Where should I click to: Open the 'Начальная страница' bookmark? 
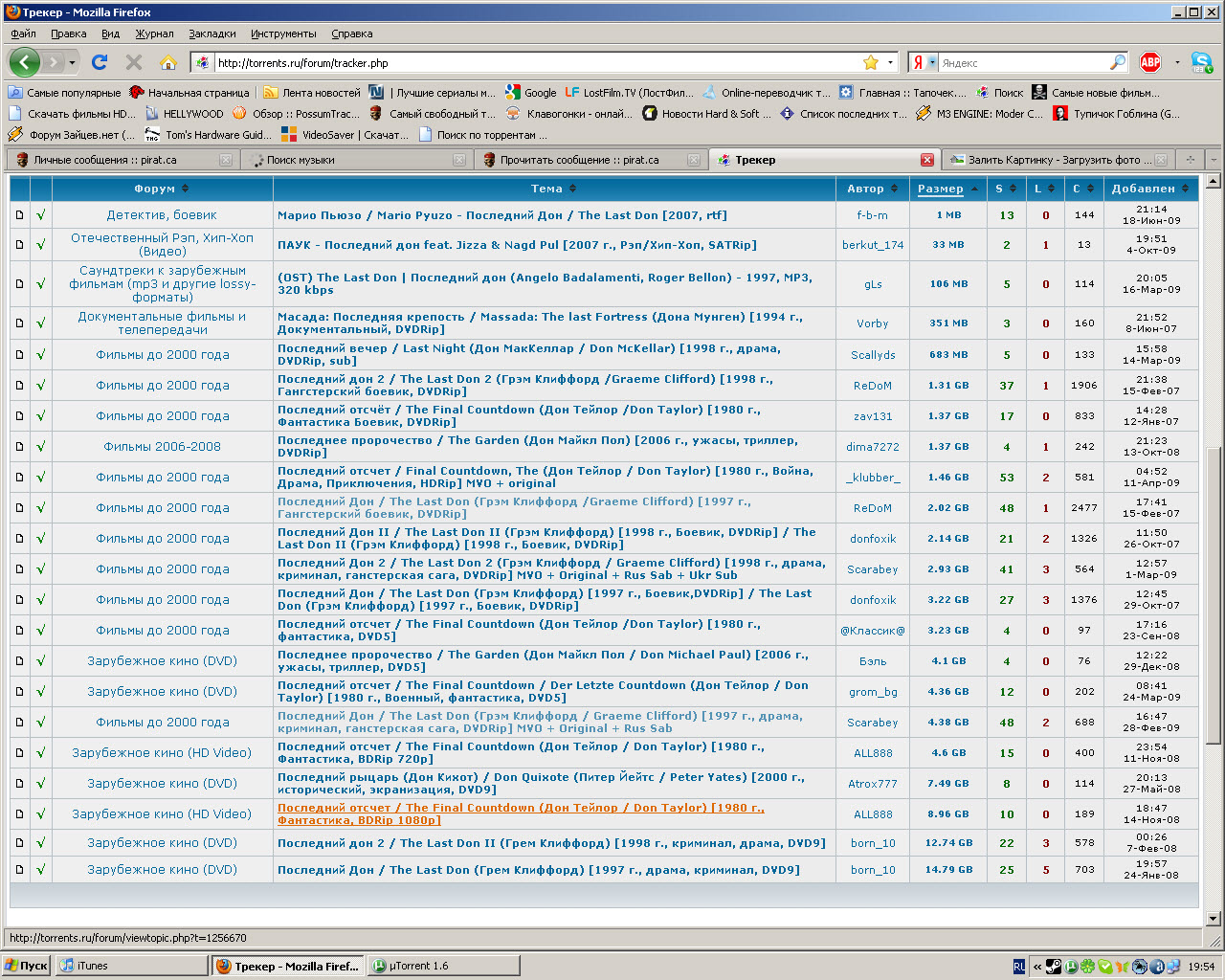(x=189, y=93)
